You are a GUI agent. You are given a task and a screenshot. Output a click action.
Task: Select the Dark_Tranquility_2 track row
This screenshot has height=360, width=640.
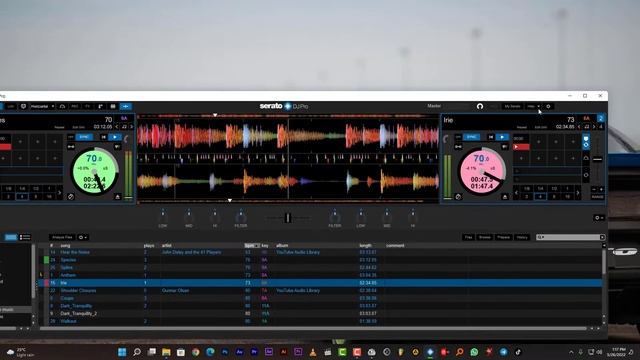(320, 313)
